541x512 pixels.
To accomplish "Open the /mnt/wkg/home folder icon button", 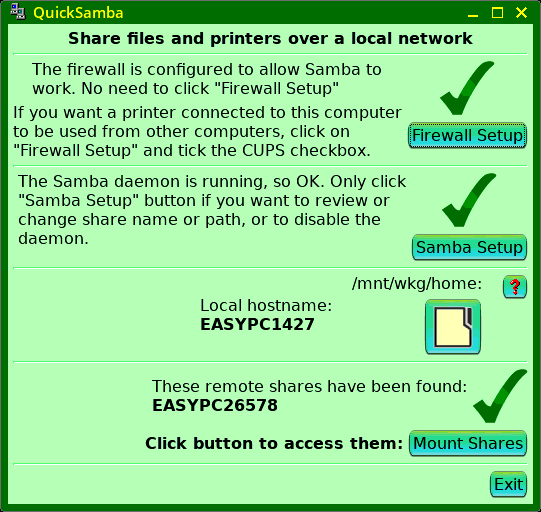I will [x=453, y=327].
